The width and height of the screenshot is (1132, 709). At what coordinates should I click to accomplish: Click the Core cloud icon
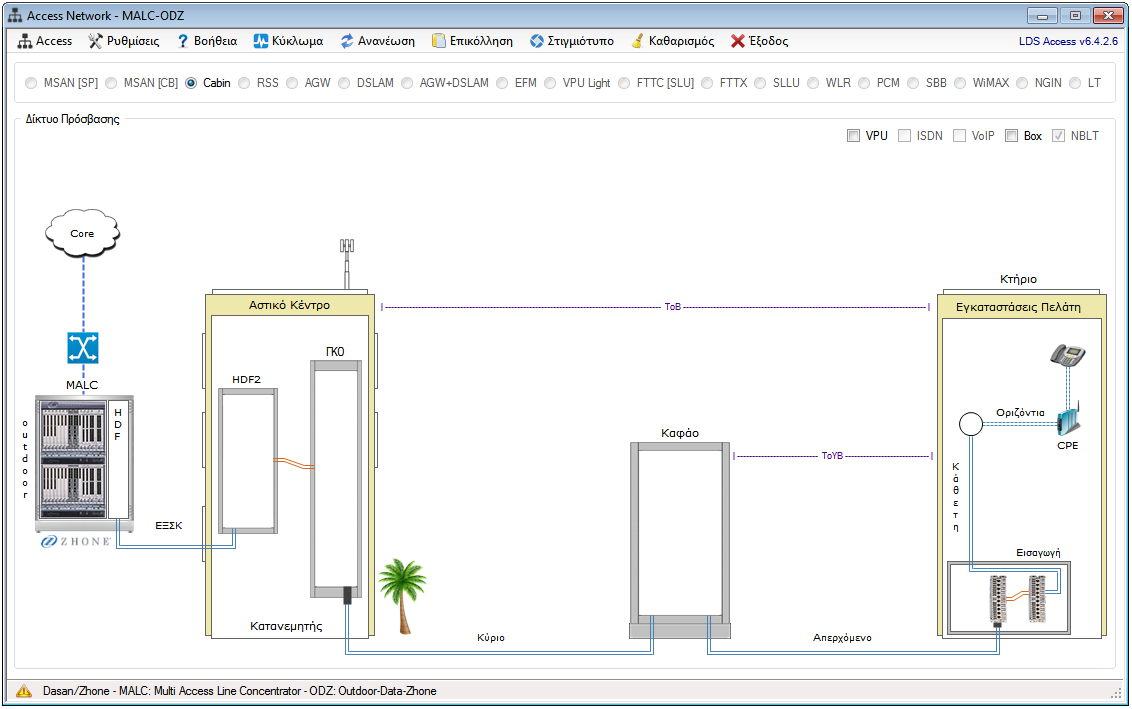(82, 234)
